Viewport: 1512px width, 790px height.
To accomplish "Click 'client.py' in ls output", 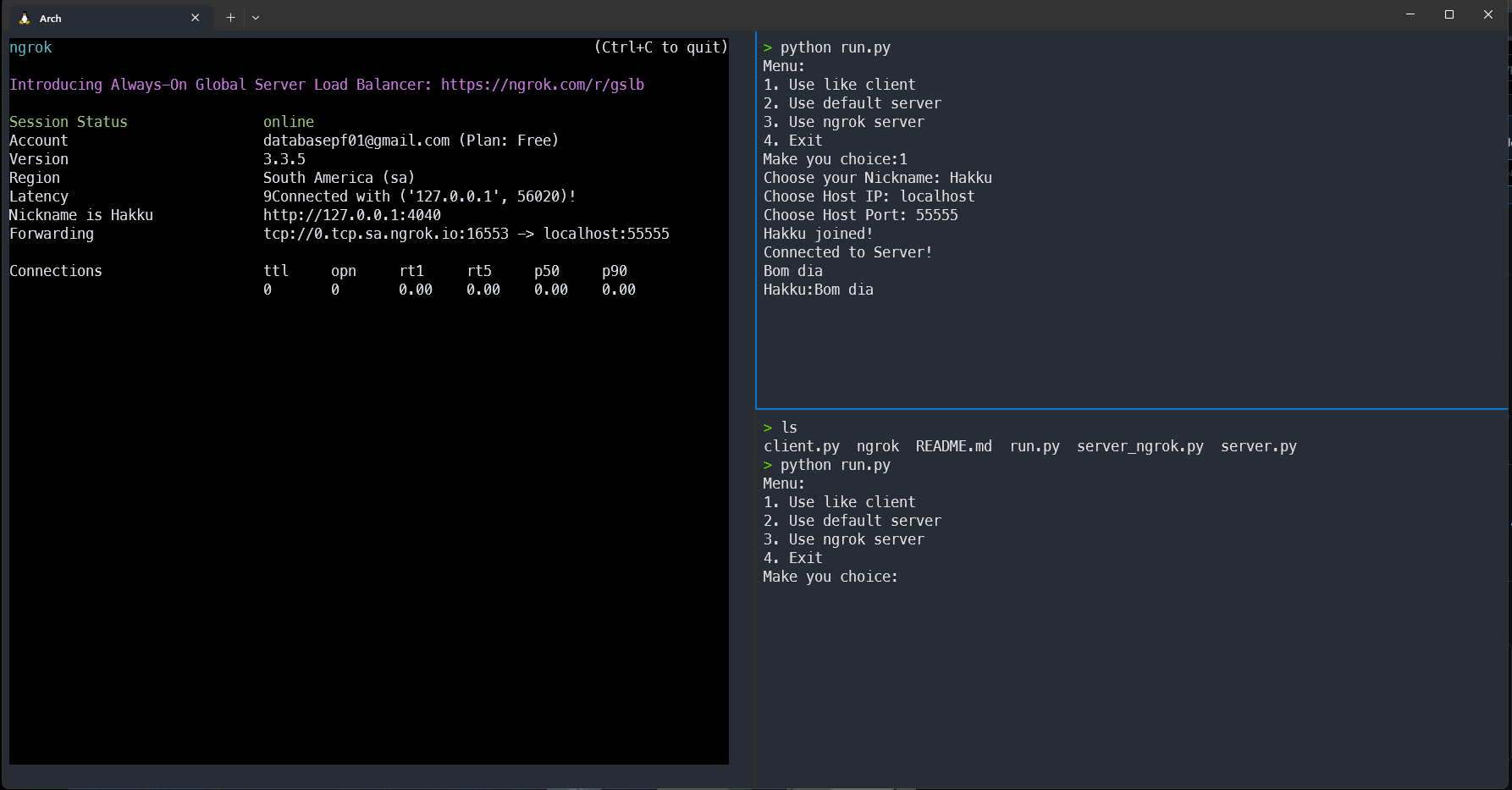I will coord(802,446).
